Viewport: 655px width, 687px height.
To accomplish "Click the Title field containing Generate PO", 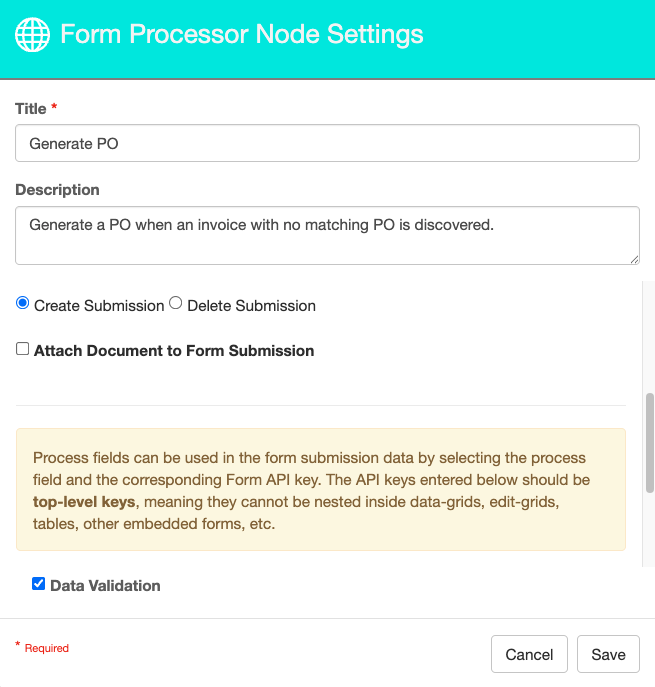I will 327,143.
